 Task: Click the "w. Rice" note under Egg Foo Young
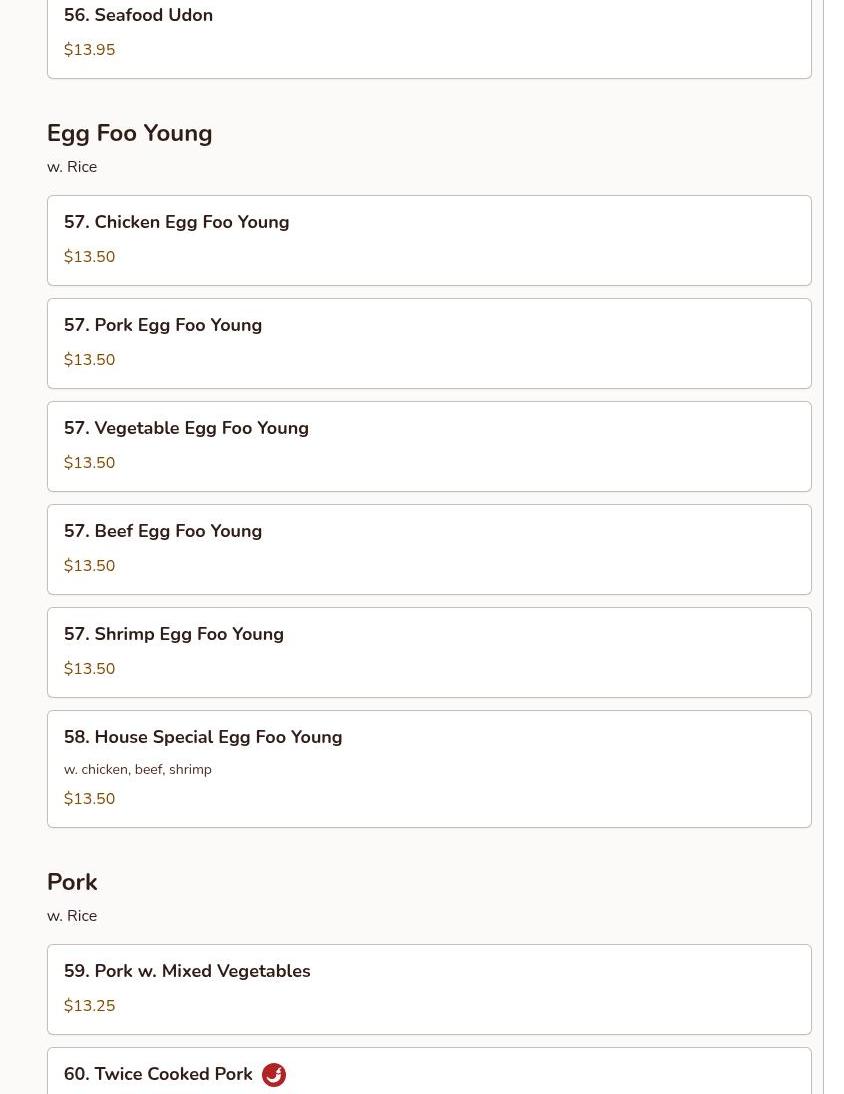(x=72, y=167)
